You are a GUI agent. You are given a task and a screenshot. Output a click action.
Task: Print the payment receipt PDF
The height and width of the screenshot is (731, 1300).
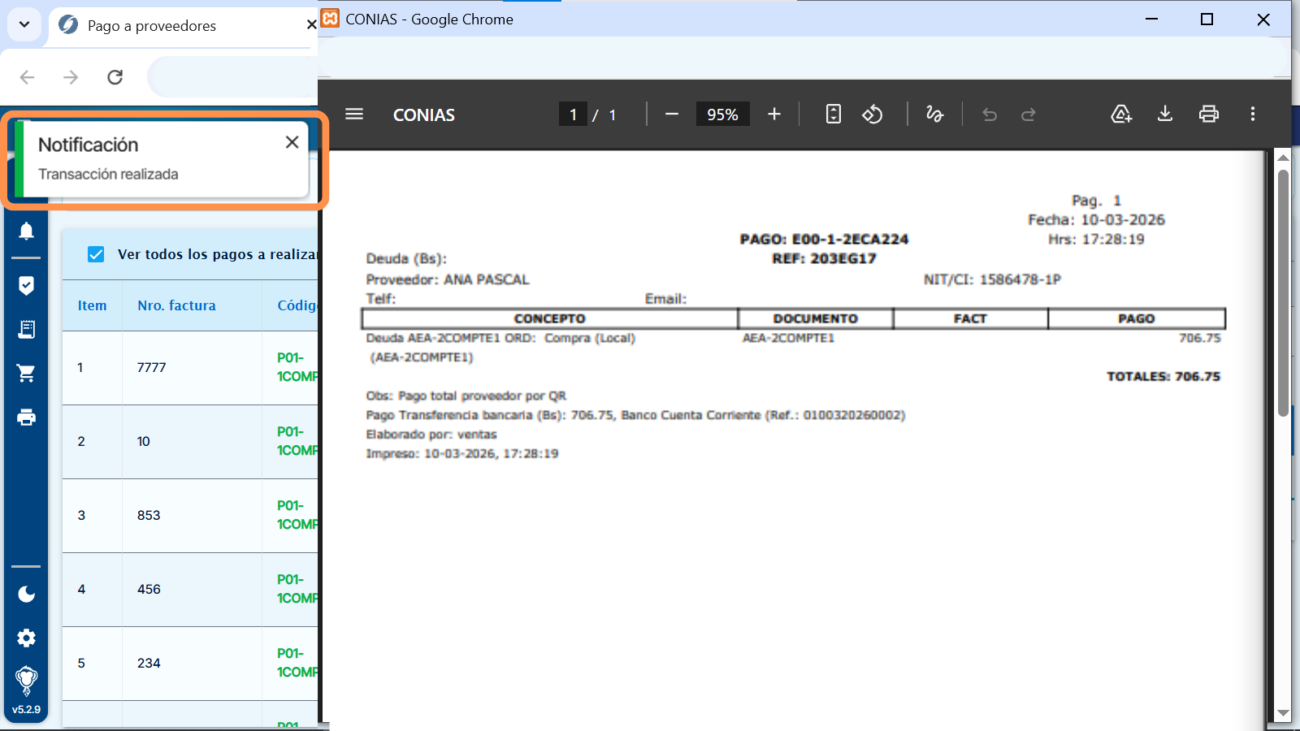(x=1209, y=114)
